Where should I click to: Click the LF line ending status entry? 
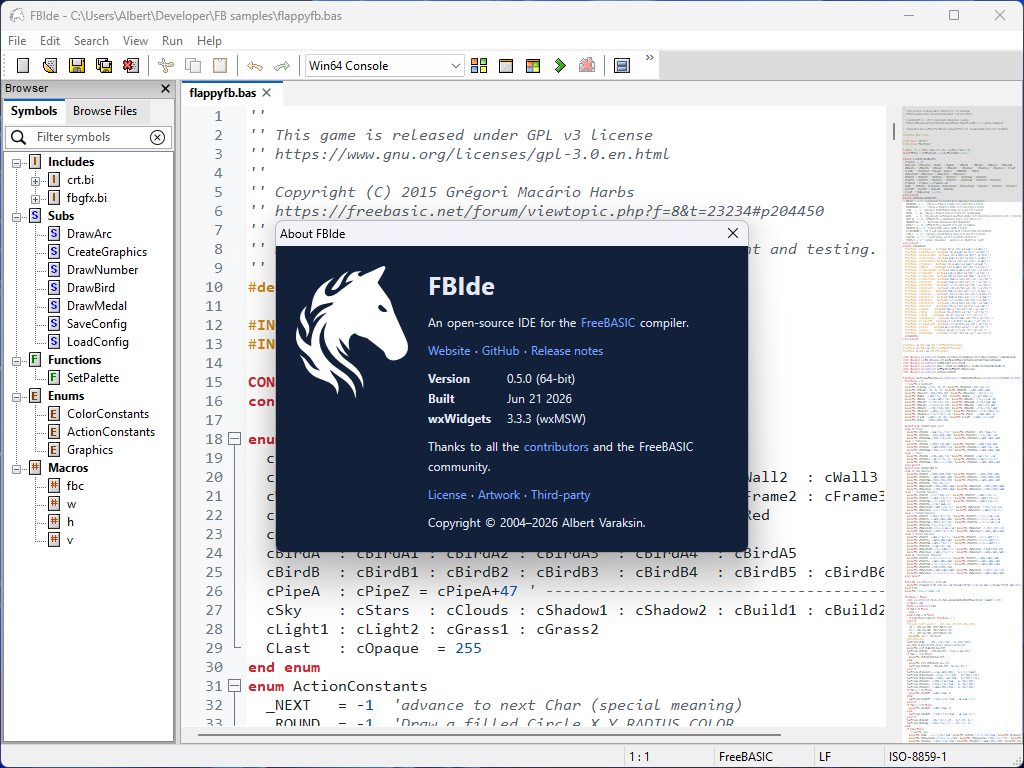(x=825, y=756)
